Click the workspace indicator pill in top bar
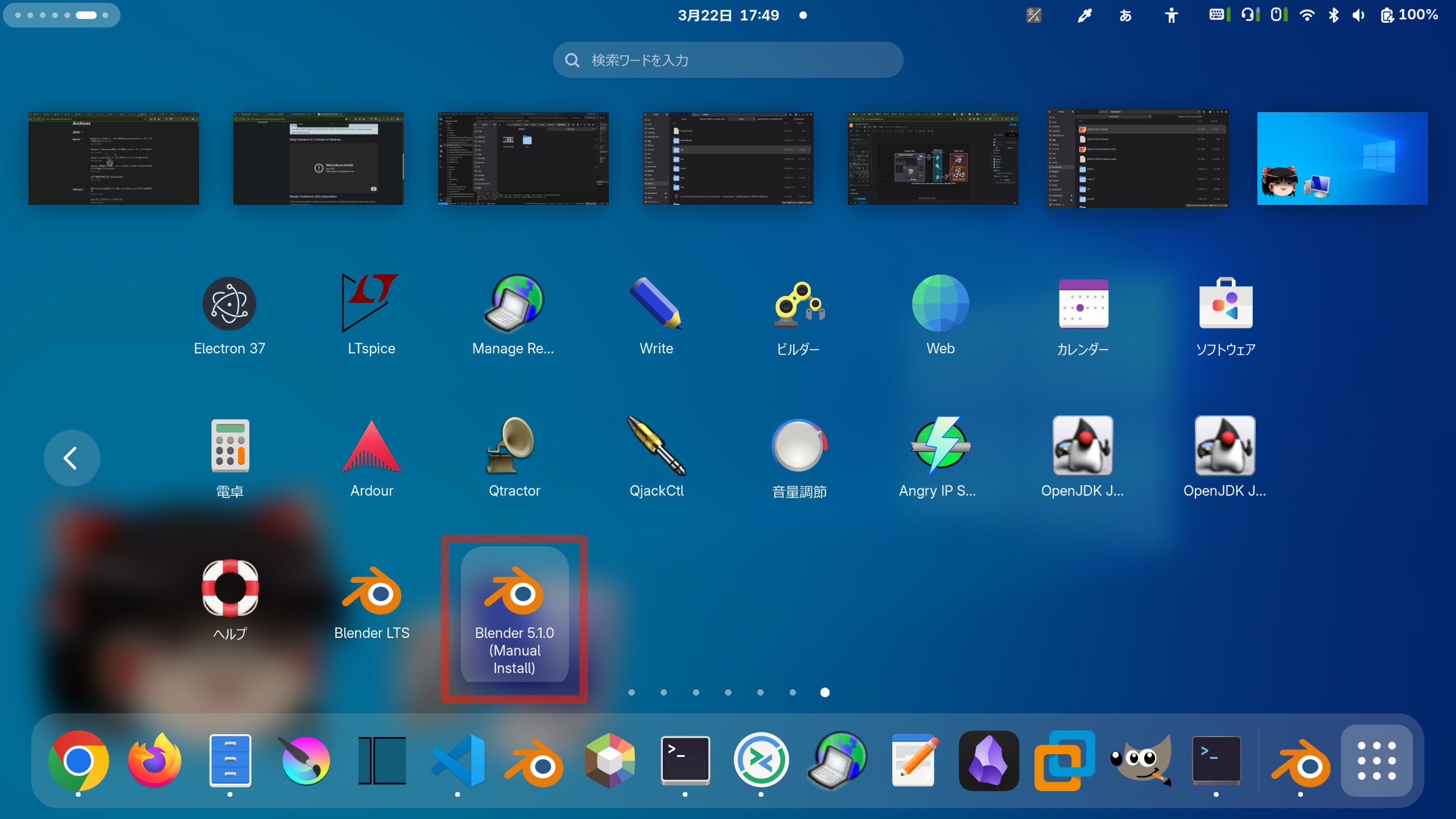 point(61,15)
